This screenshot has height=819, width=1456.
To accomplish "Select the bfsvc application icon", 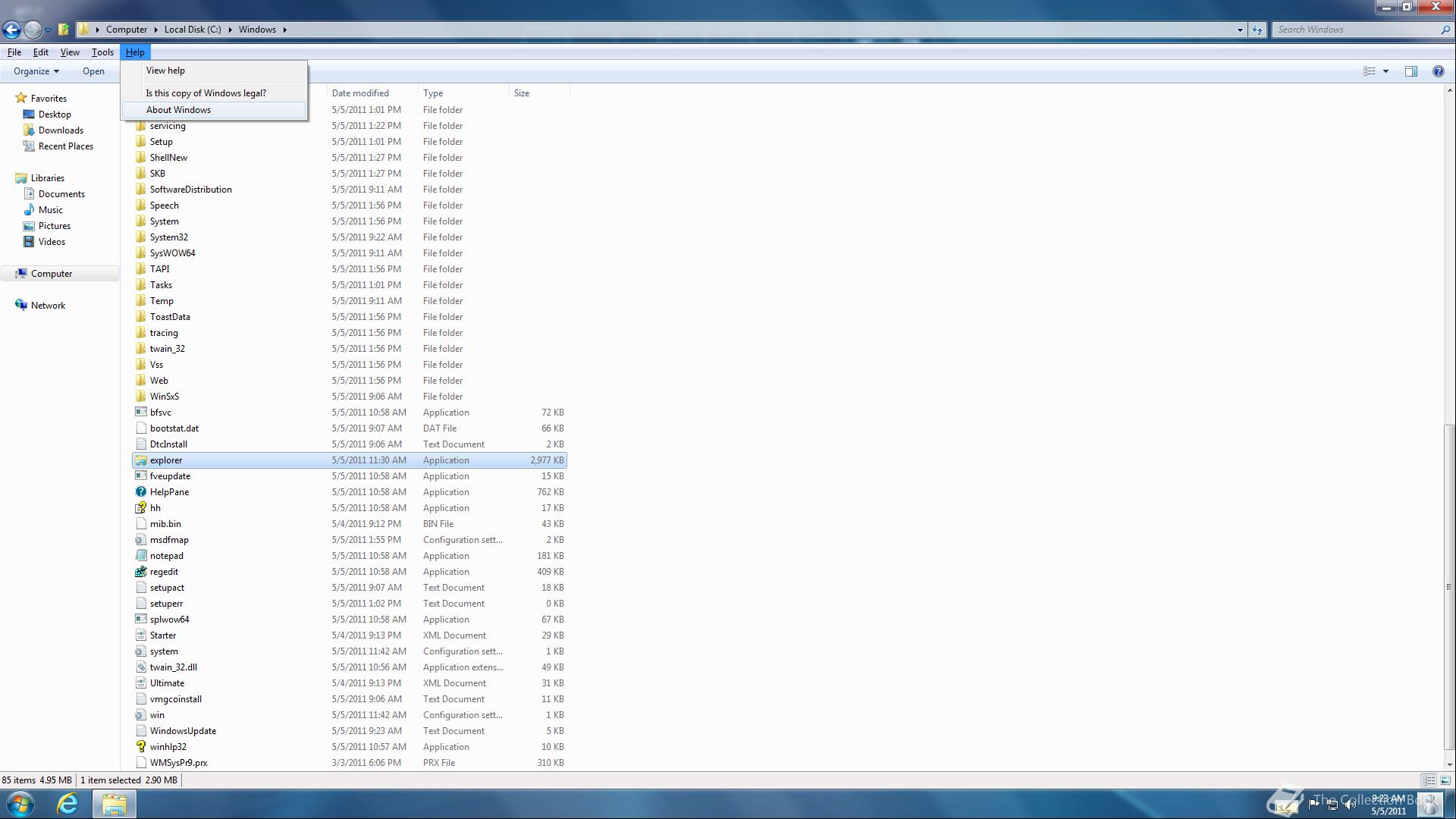I will 140,413.
